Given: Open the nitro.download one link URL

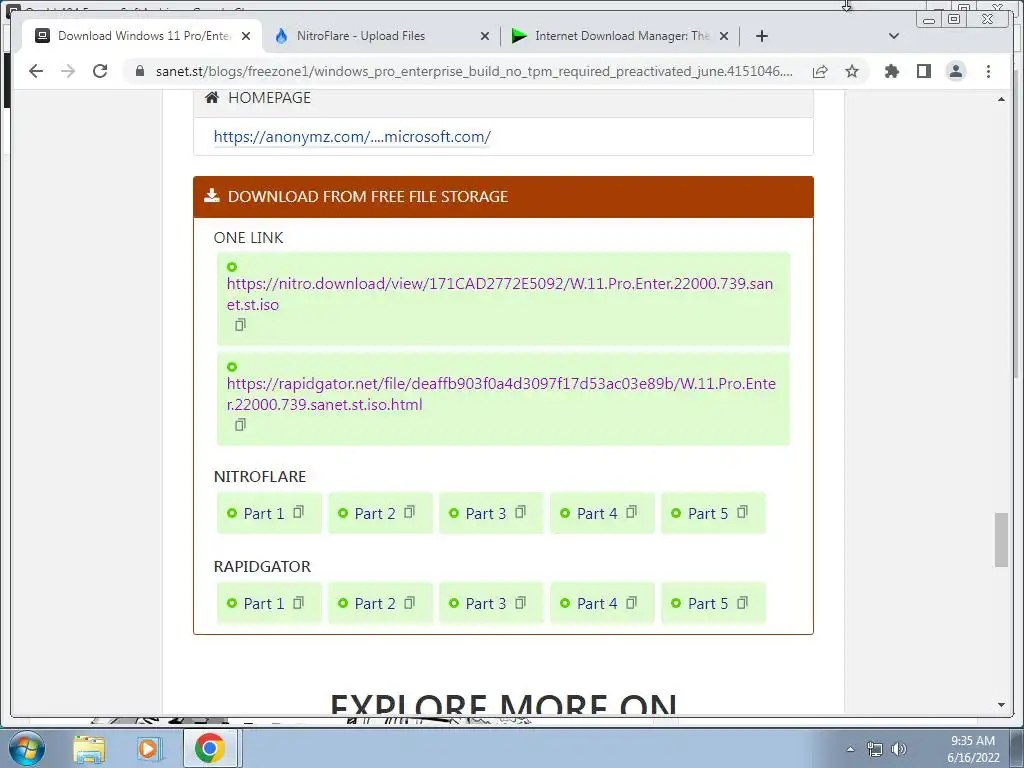Looking at the screenshot, I should [x=500, y=294].
